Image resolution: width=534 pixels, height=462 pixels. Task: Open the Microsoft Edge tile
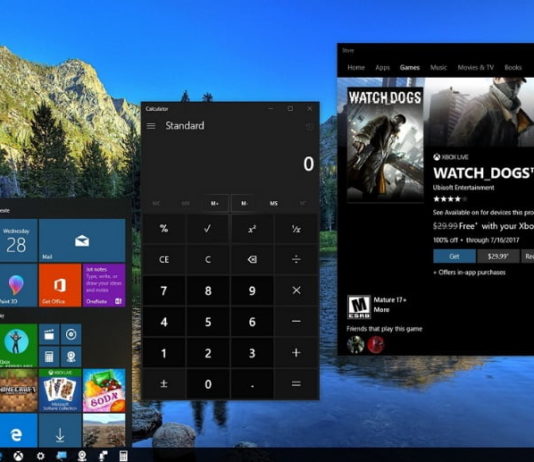click(18, 430)
